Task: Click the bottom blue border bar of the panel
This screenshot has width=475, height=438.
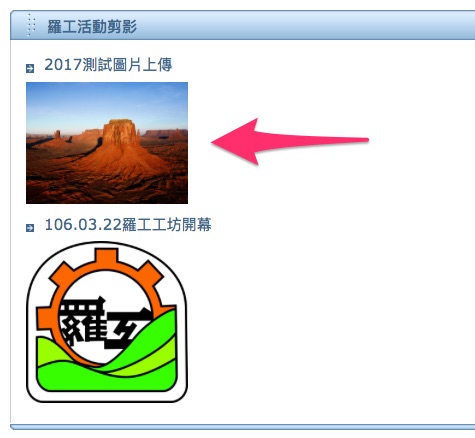Action: (243, 427)
